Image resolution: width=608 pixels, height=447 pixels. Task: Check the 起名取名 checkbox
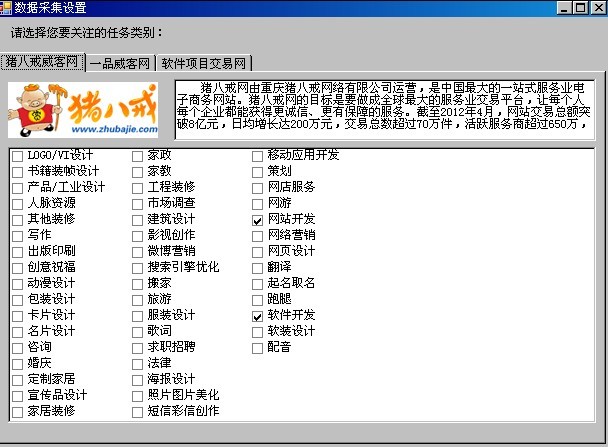pos(257,284)
